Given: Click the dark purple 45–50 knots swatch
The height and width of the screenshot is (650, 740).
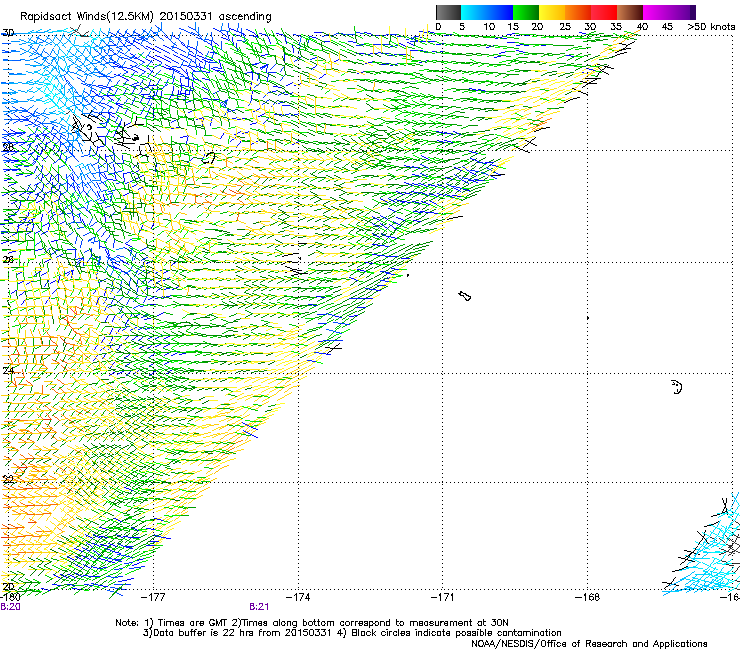Looking at the screenshot, I should 682,12.
